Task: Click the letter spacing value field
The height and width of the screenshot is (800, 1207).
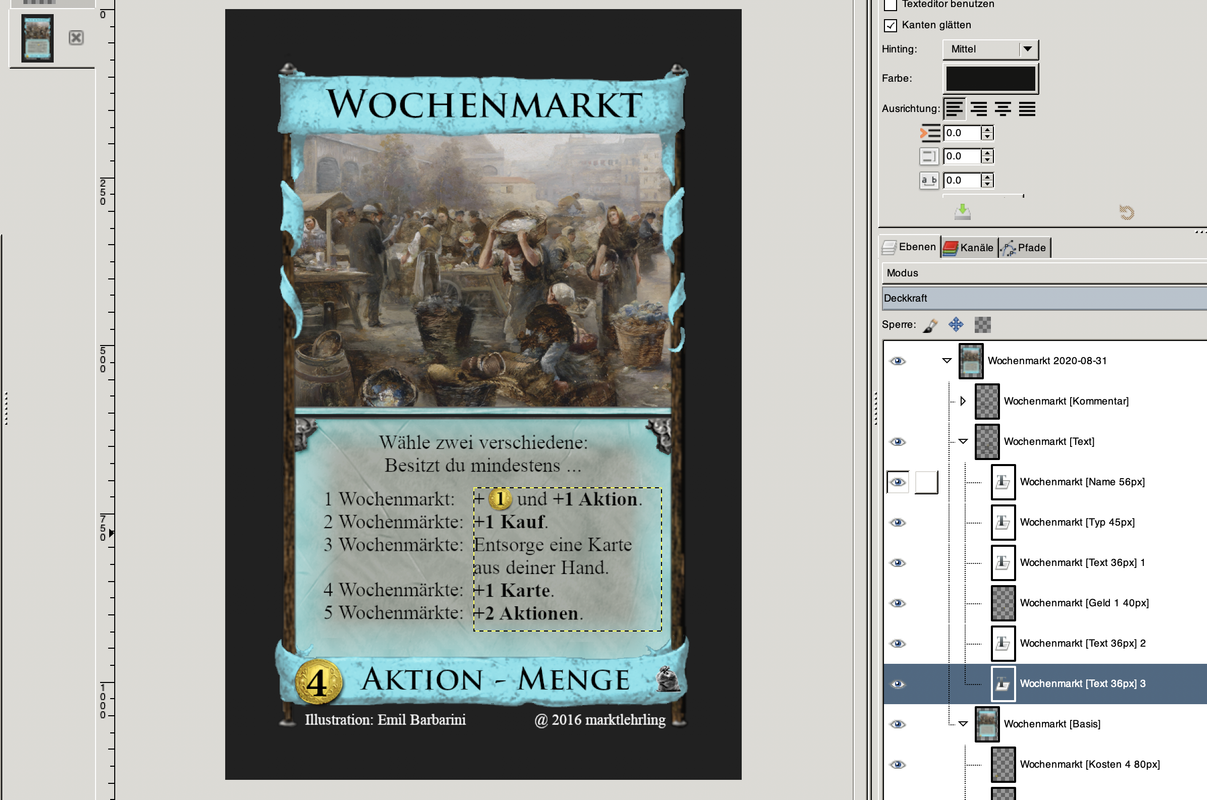Action: (962, 180)
